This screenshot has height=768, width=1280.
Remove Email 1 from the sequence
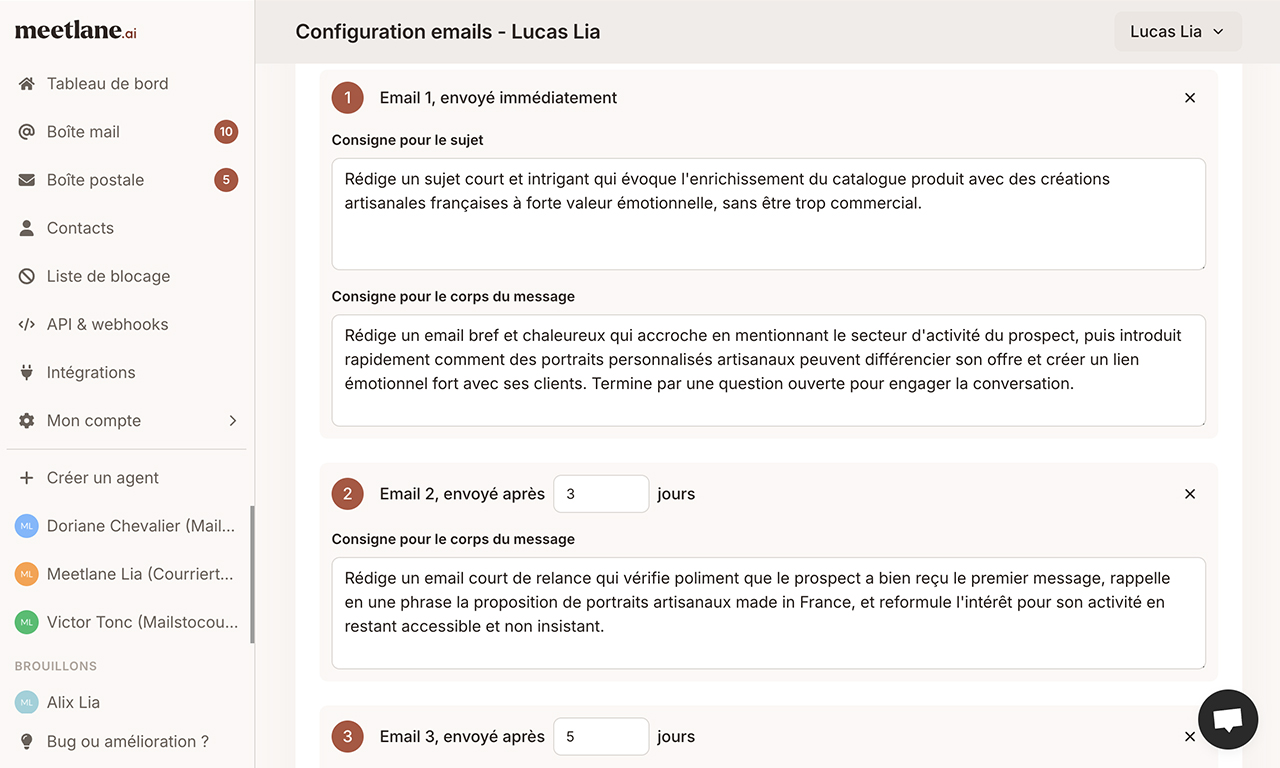pyautogui.click(x=1190, y=97)
